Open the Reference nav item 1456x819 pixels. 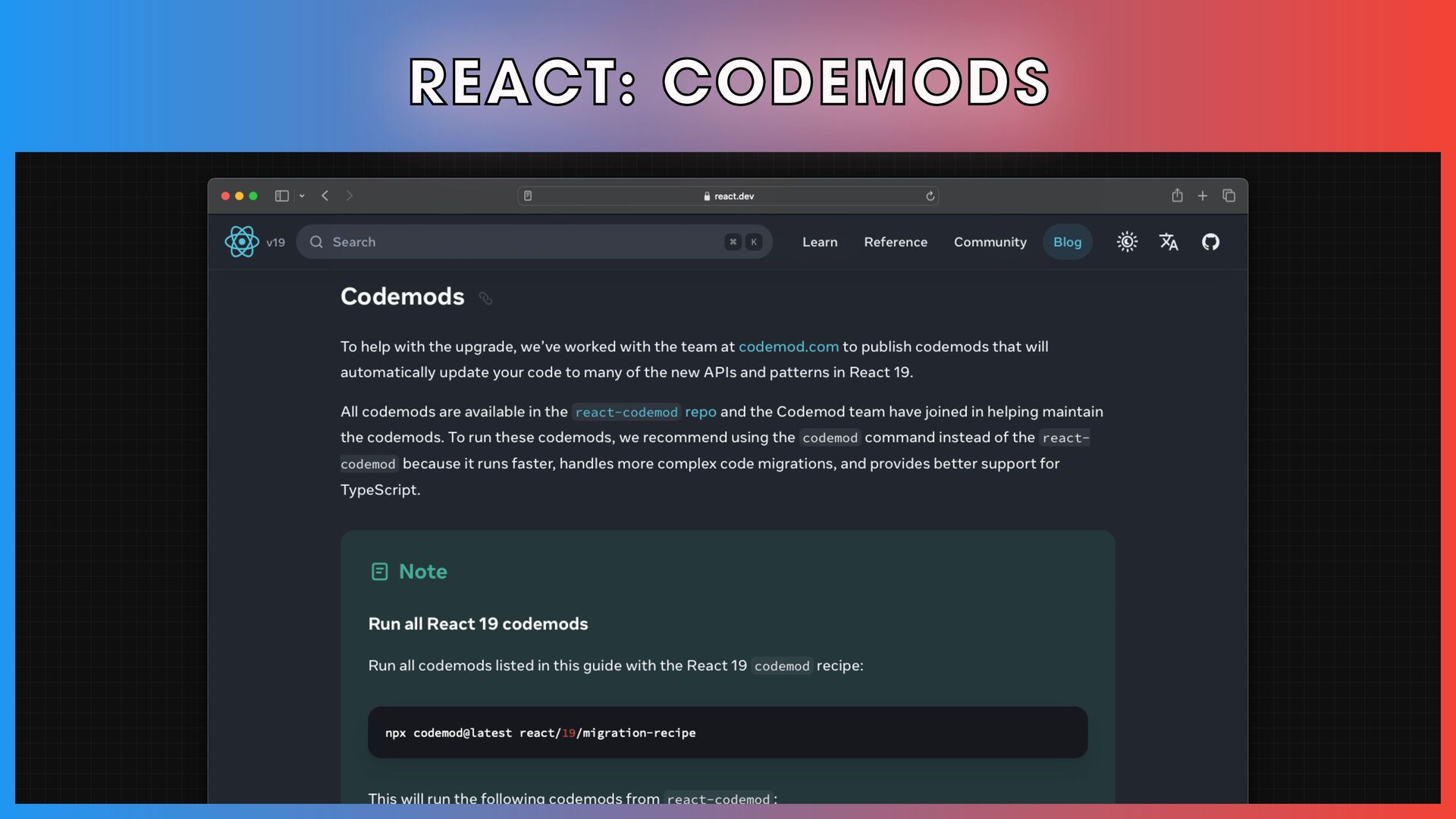pos(896,242)
